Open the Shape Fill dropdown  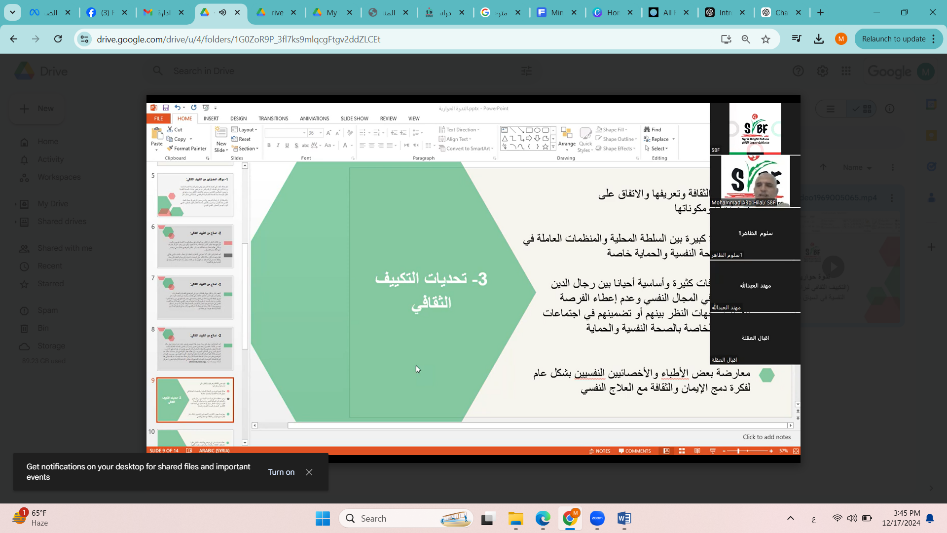click(x=613, y=130)
